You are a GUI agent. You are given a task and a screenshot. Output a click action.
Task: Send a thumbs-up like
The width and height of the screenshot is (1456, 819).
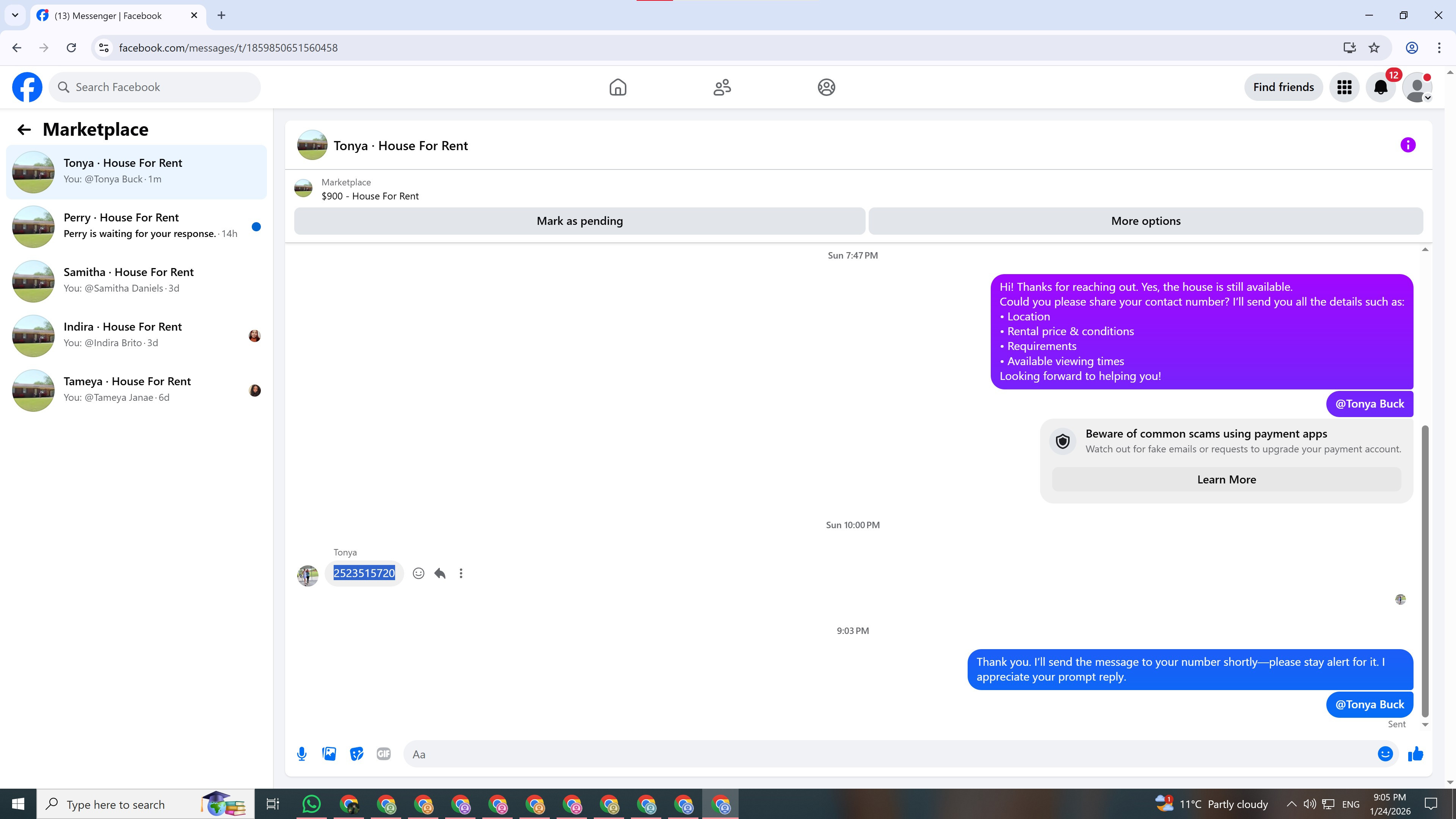pos(1416,754)
